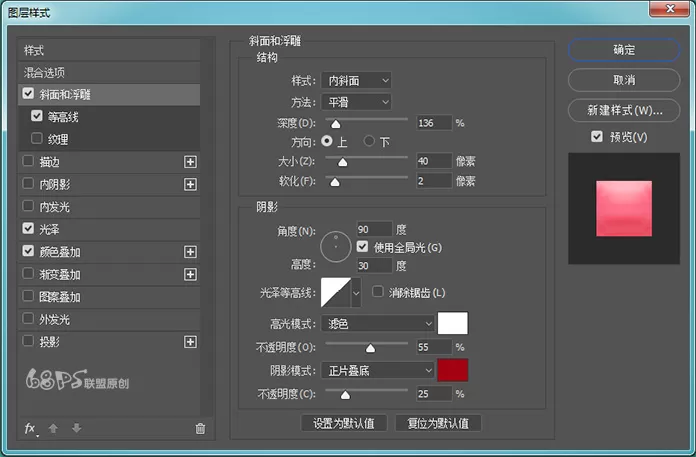Viewport: 696px width, 457px height.
Task: Open 阴影模式 dropdown showing 正片叠底
Action: [x=377, y=370]
